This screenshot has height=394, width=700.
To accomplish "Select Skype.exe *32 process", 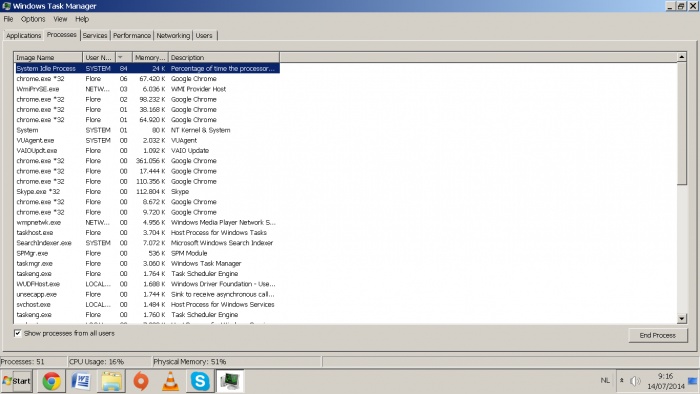I will (147, 191).
